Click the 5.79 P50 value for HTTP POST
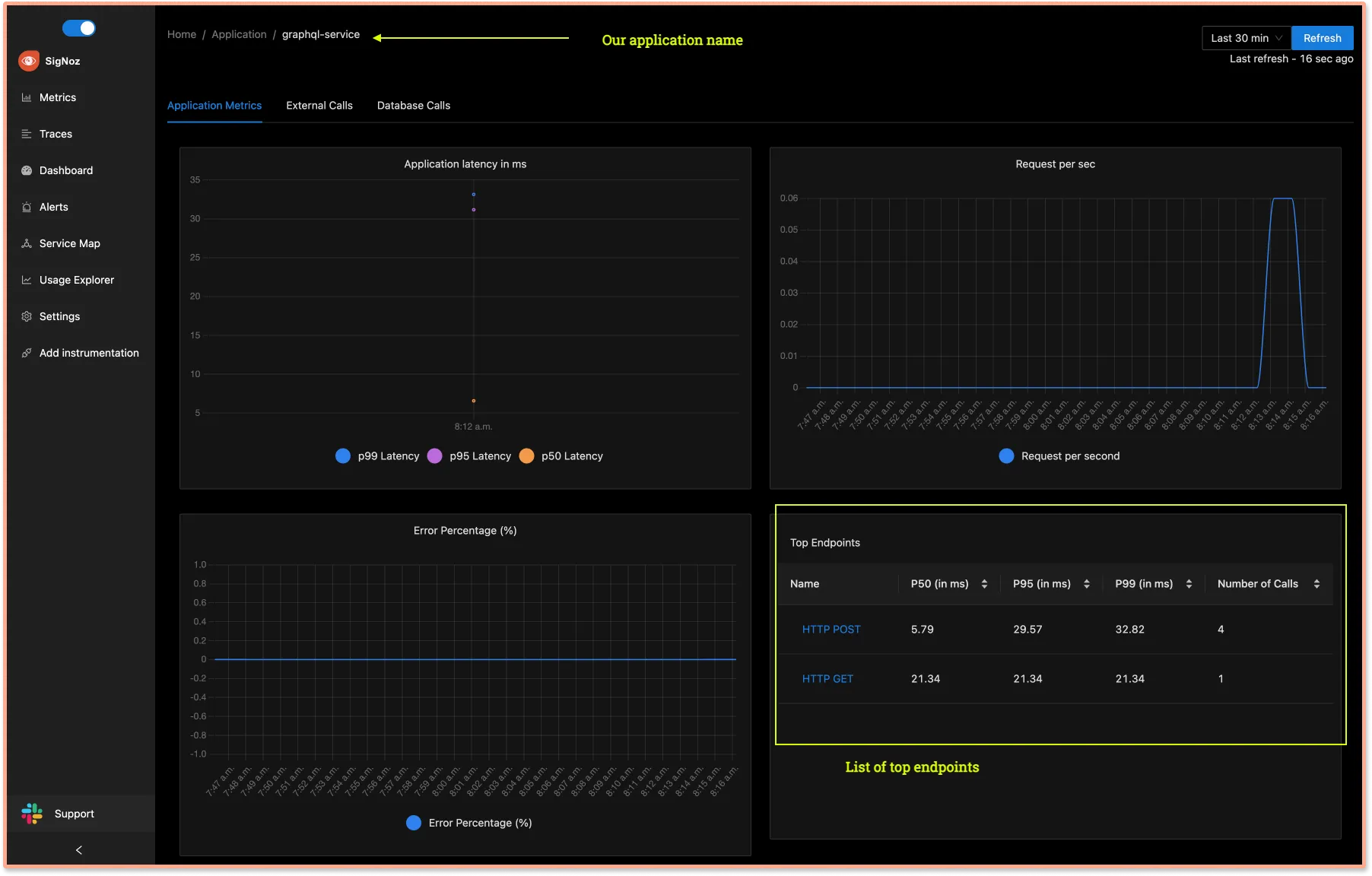 tap(923, 630)
